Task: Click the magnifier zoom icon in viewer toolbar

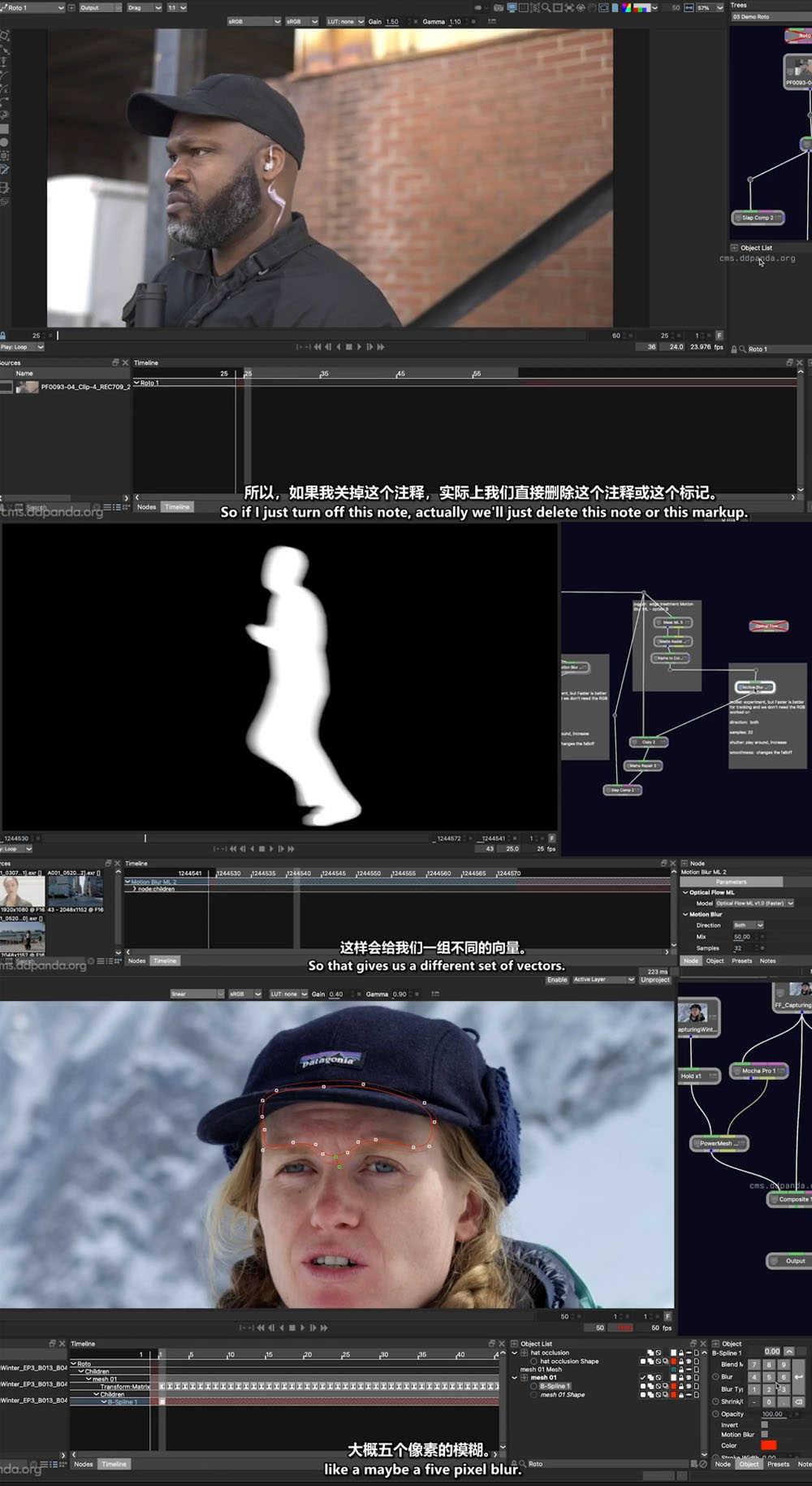Action: click(x=546, y=7)
